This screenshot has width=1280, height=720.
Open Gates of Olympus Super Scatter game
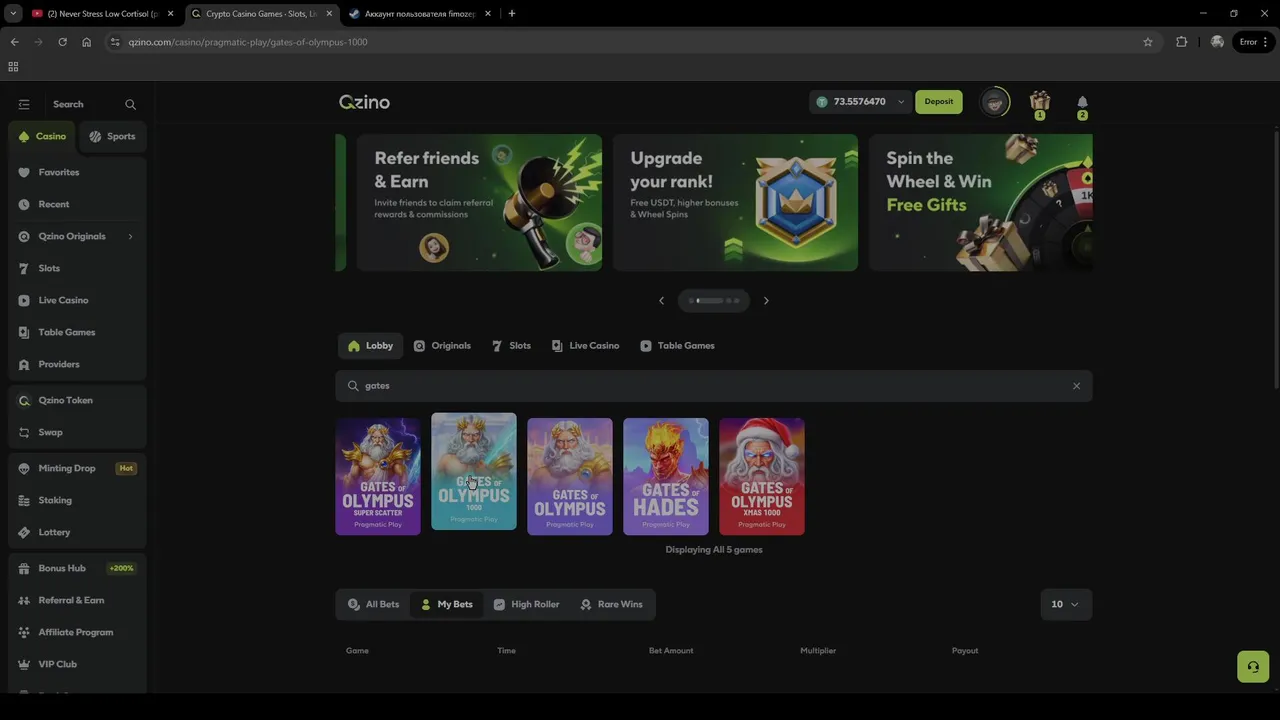tap(378, 476)
